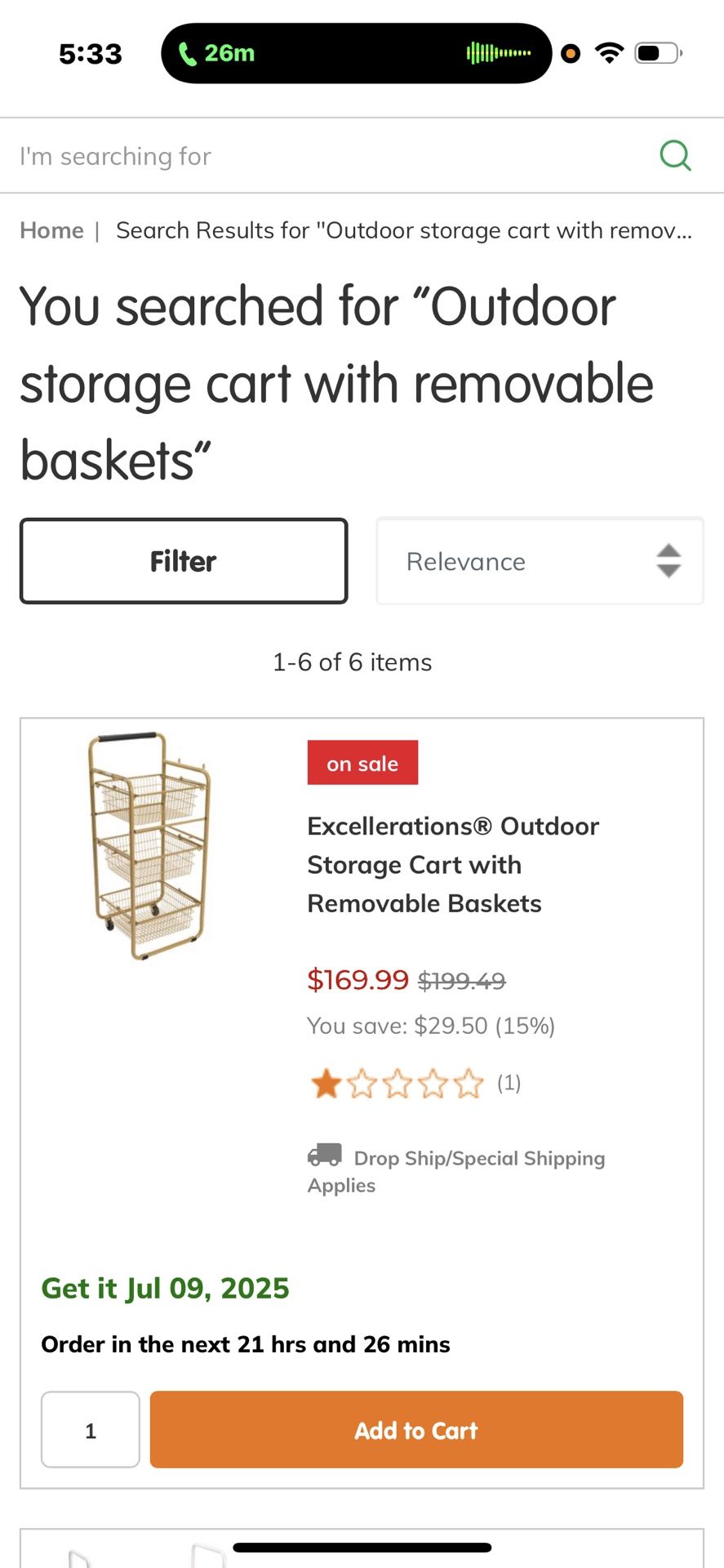The image size is (724, 1568).
Task: Click the sort dropdown up-down arrows
Action: [x=668, y=561]
